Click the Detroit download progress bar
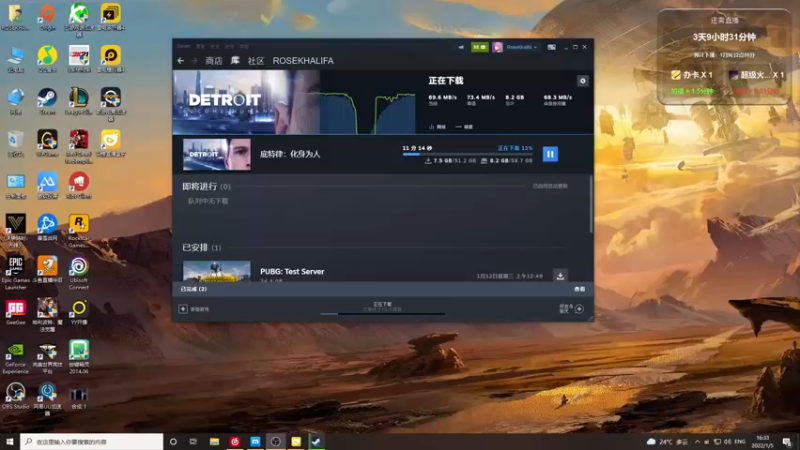 (x=467, y=154)
